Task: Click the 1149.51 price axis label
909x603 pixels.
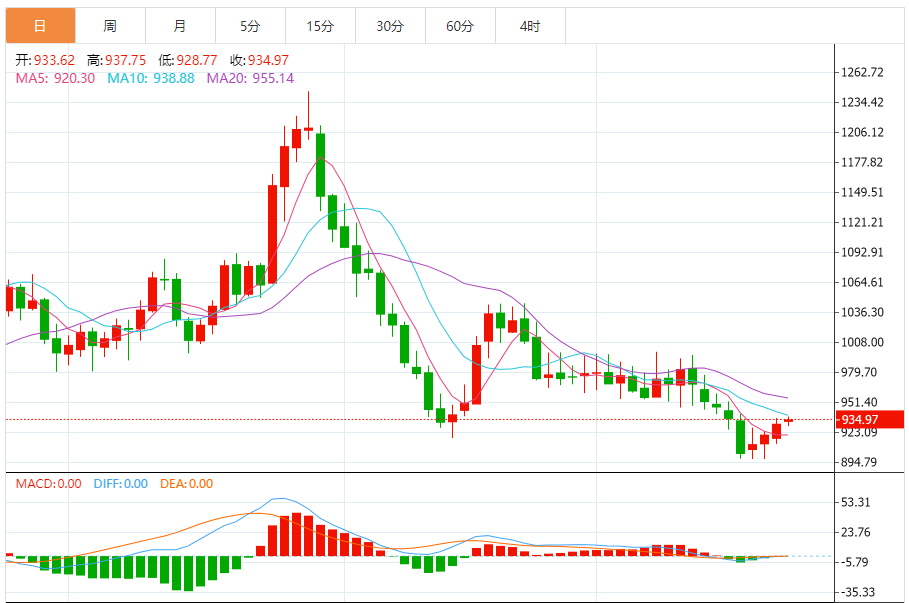Action: pyautogui.click(x=862, y=192)
